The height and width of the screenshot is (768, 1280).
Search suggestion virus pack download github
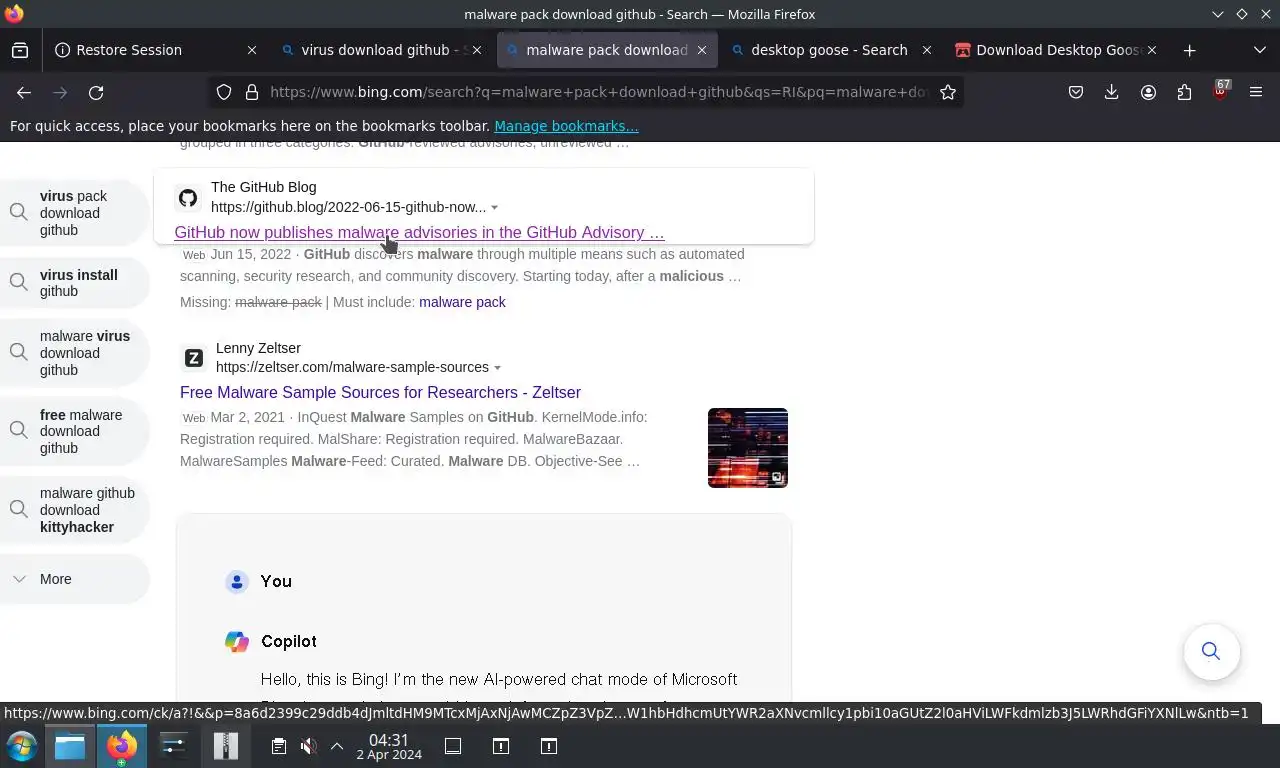pyautogui.click(x=75, y=213)
